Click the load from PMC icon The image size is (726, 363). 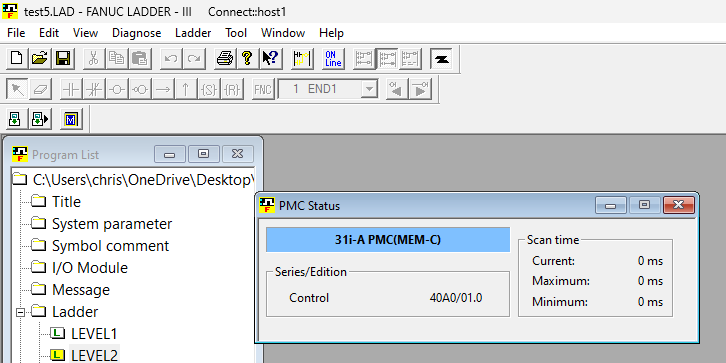[17, 119]
